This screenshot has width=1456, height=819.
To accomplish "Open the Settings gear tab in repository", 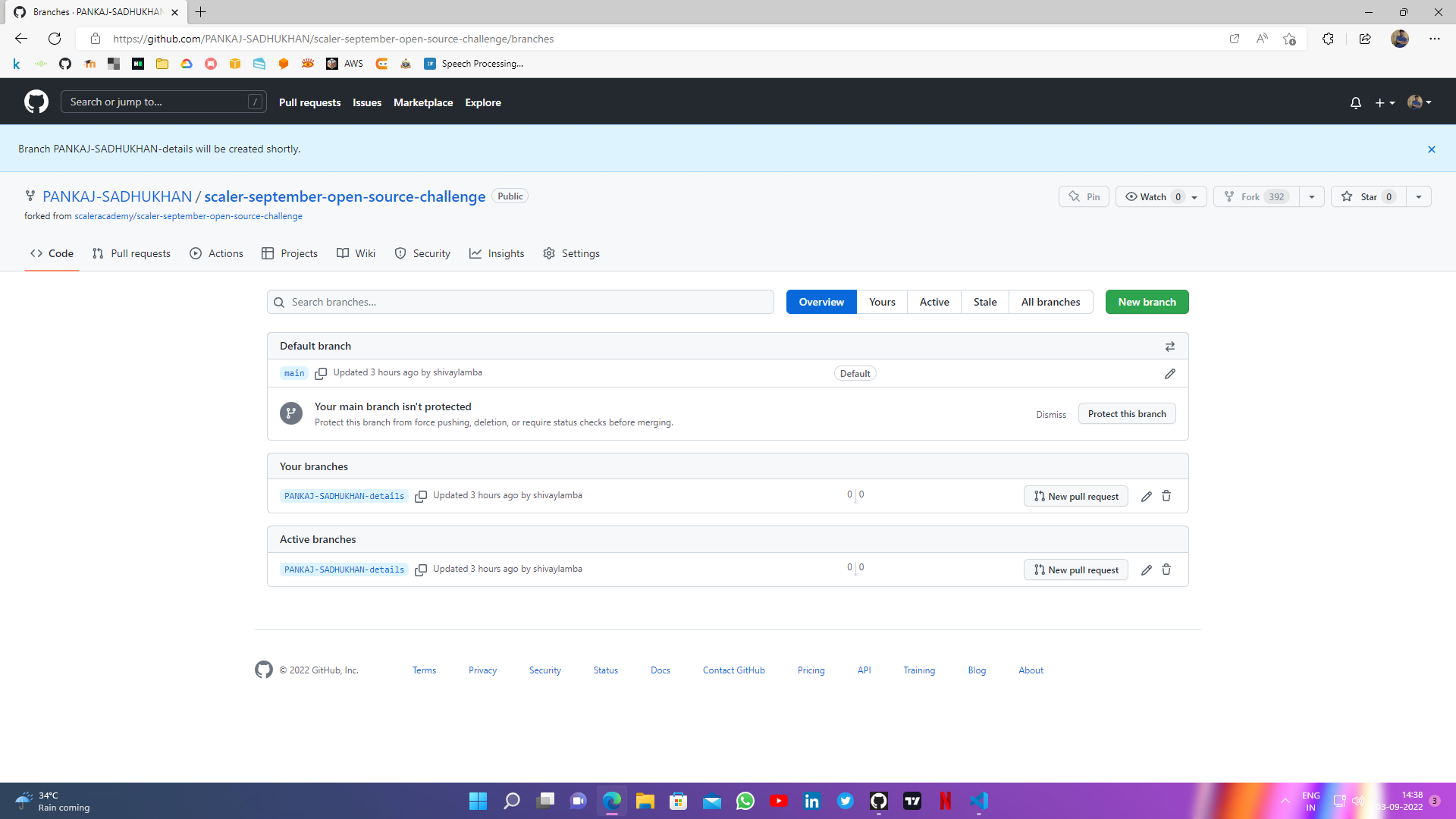I will tap(571, 253).
